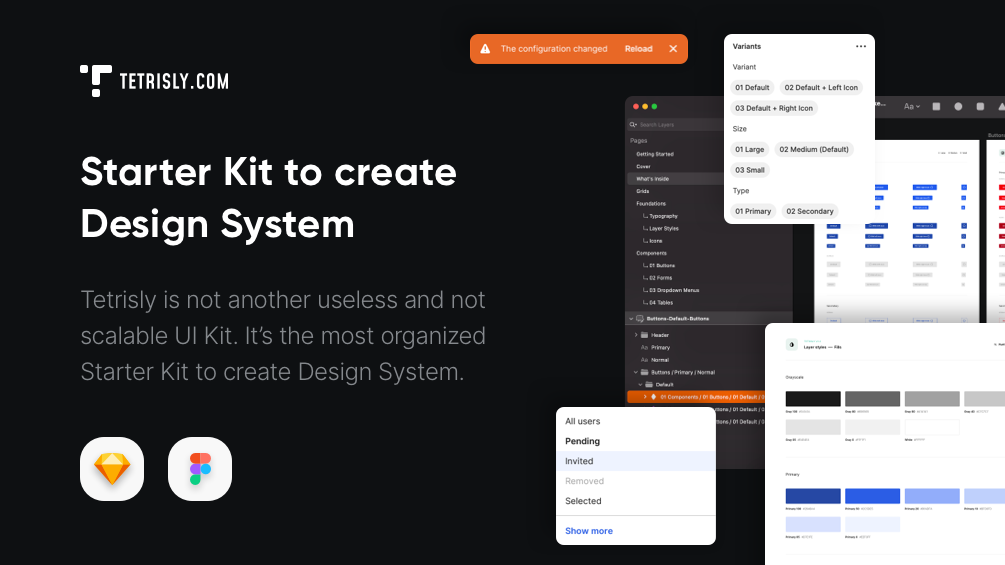This screenshot has width=1005, height=565.
Task: Choose the 01 Primary type chip
Action: [753, 211]
